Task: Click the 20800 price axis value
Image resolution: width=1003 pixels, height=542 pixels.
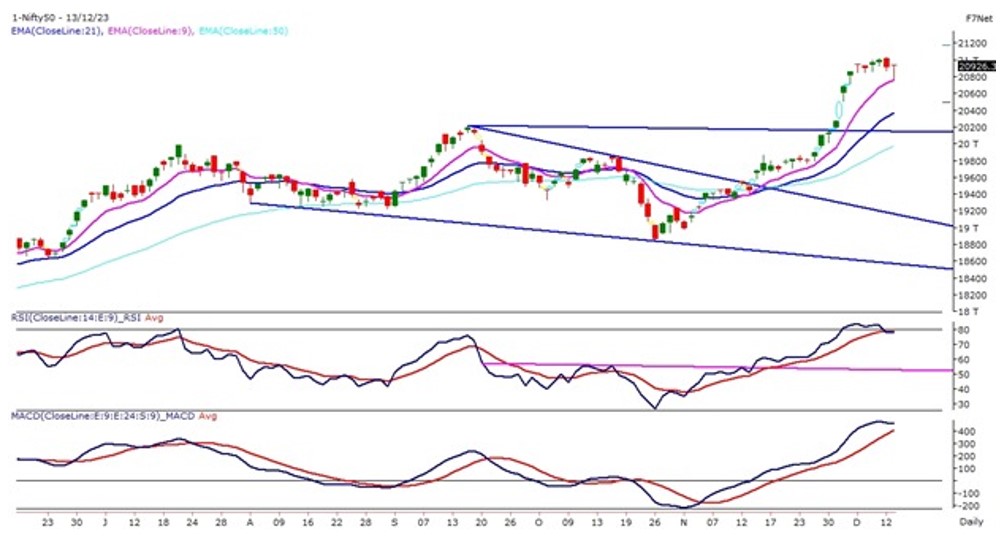Action: (970, 77)
